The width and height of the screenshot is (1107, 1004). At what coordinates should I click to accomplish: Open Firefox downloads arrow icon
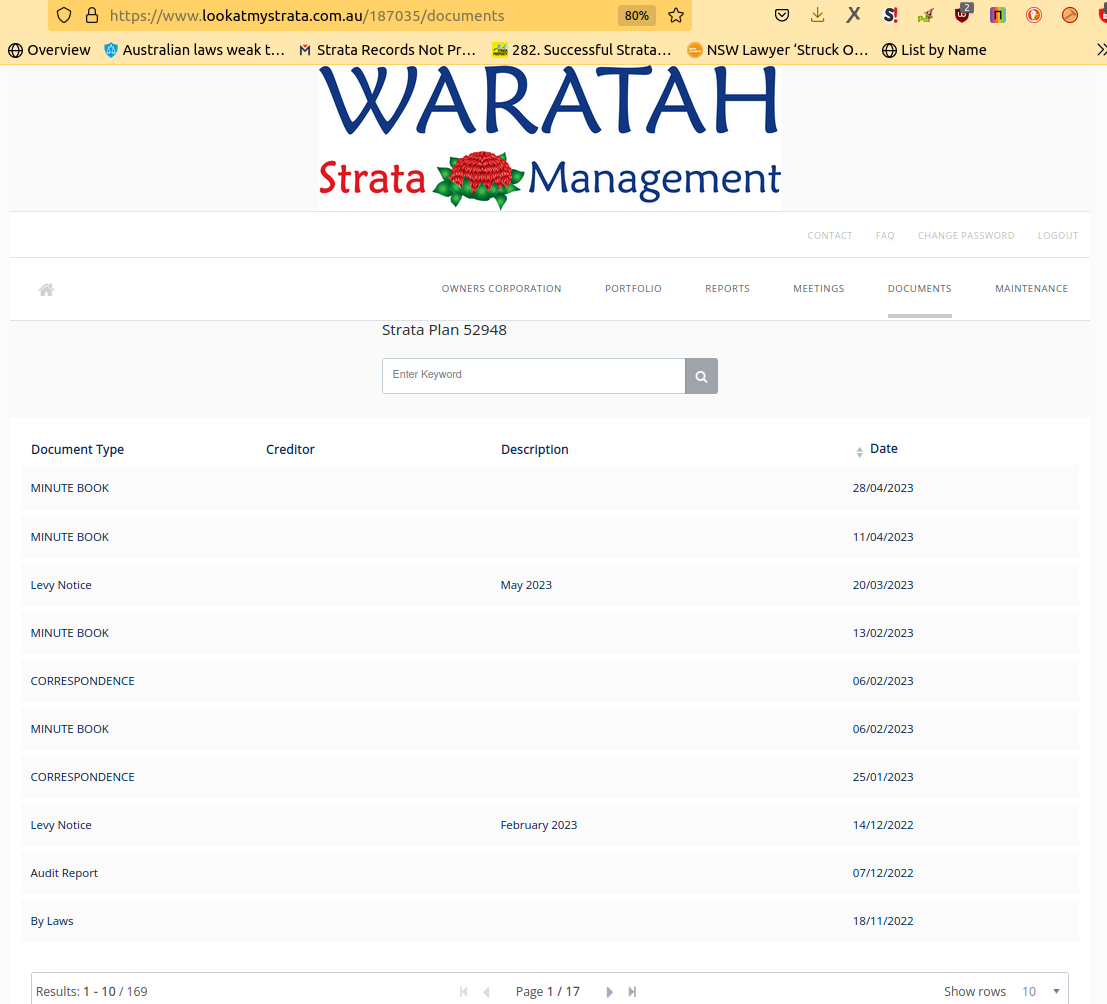coord(817,15)
